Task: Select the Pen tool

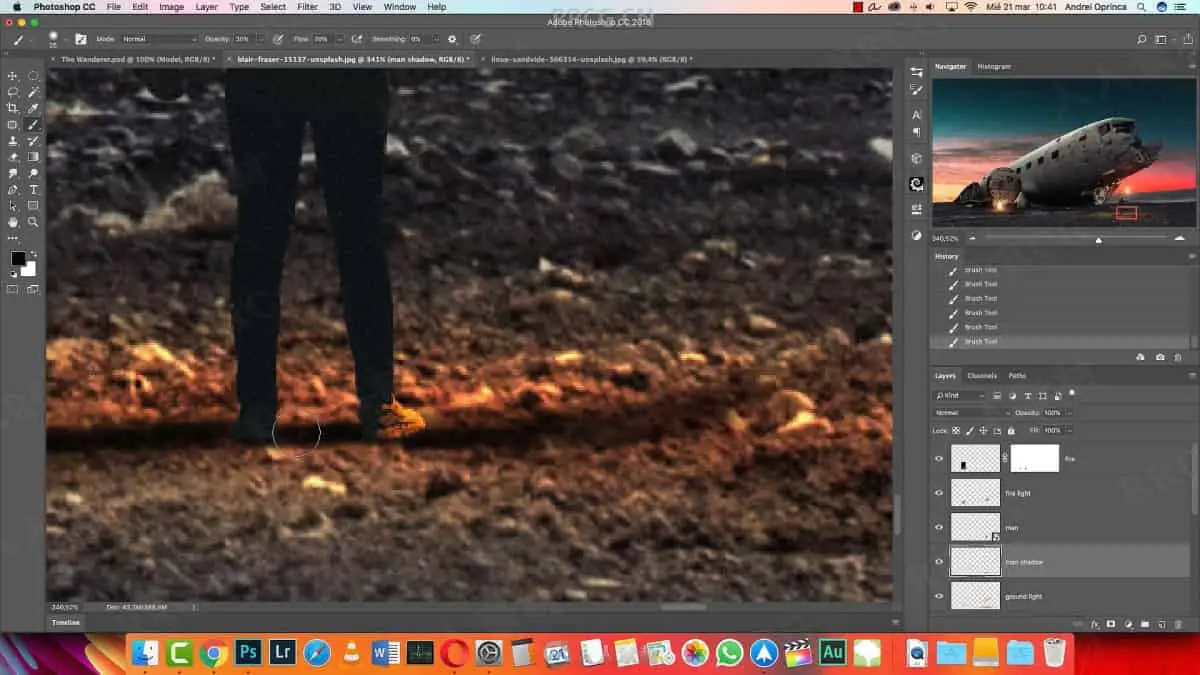Action: click(x=13, y=189)
